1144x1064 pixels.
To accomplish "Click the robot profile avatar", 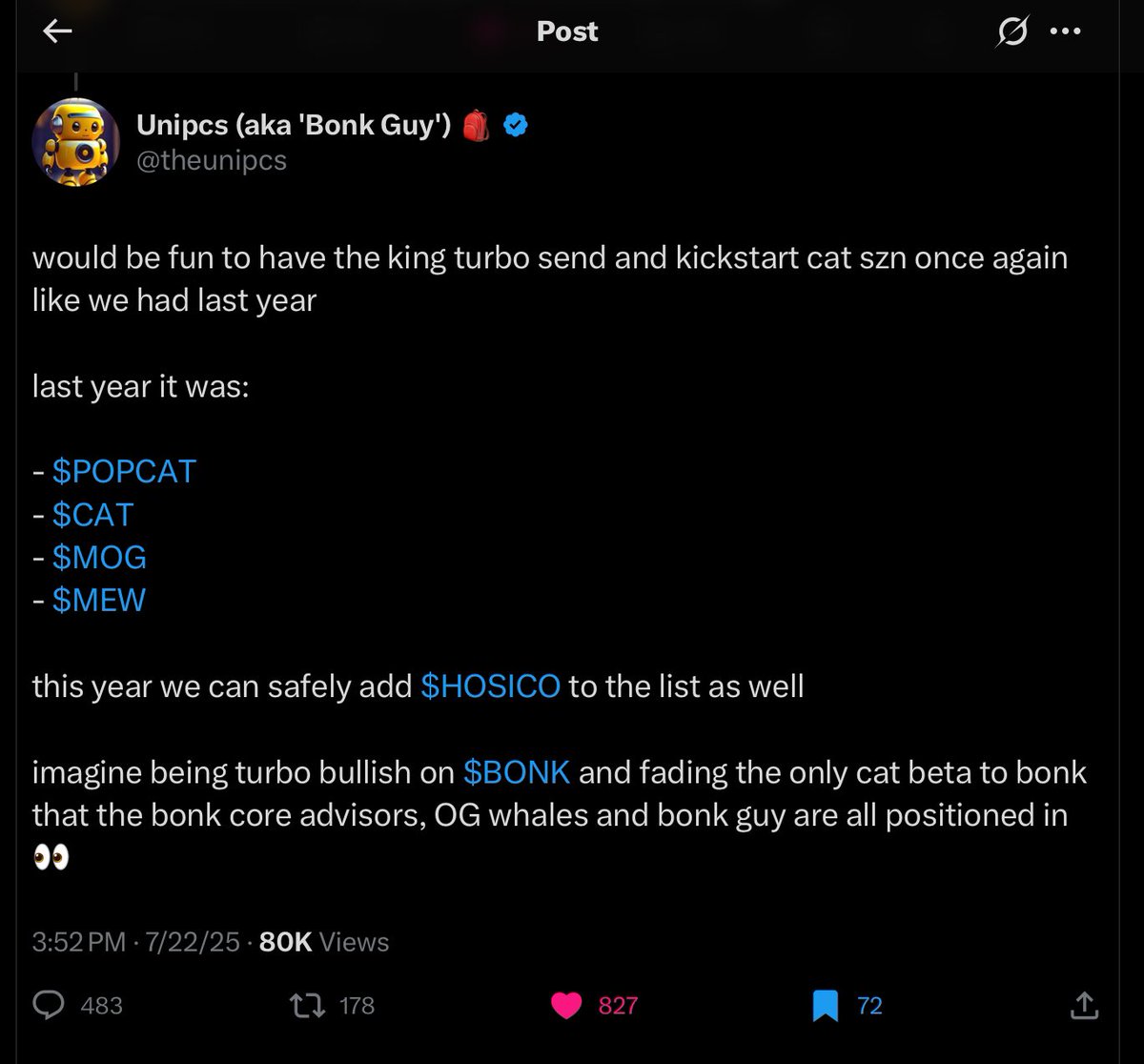I will click(x=76, y=141).
